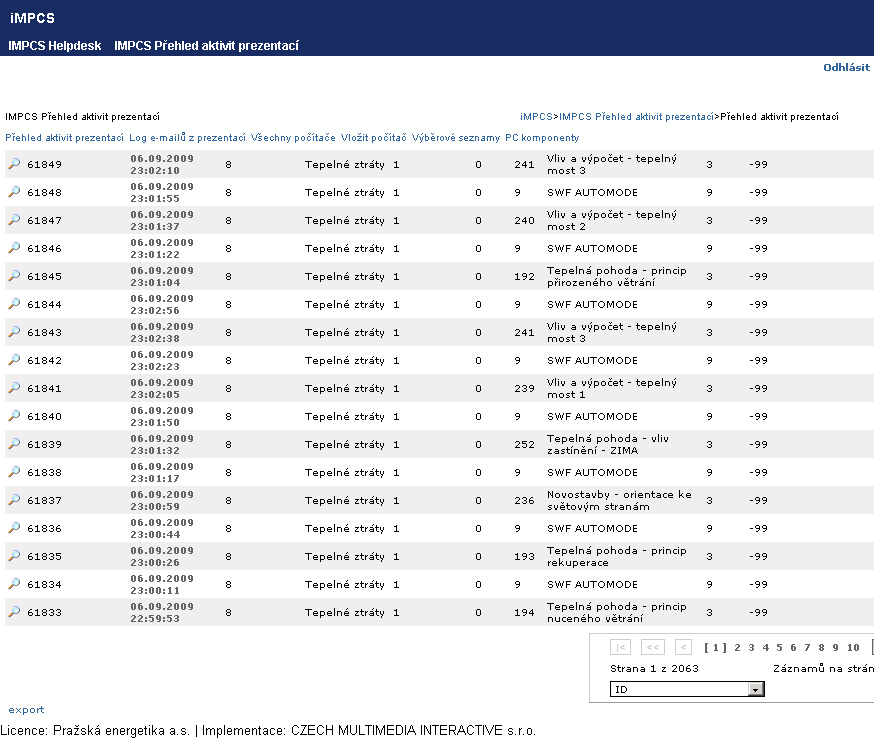Click the value 192 in row 61845
The height and width of the screenshot is (741, 874).
[524, 277]
